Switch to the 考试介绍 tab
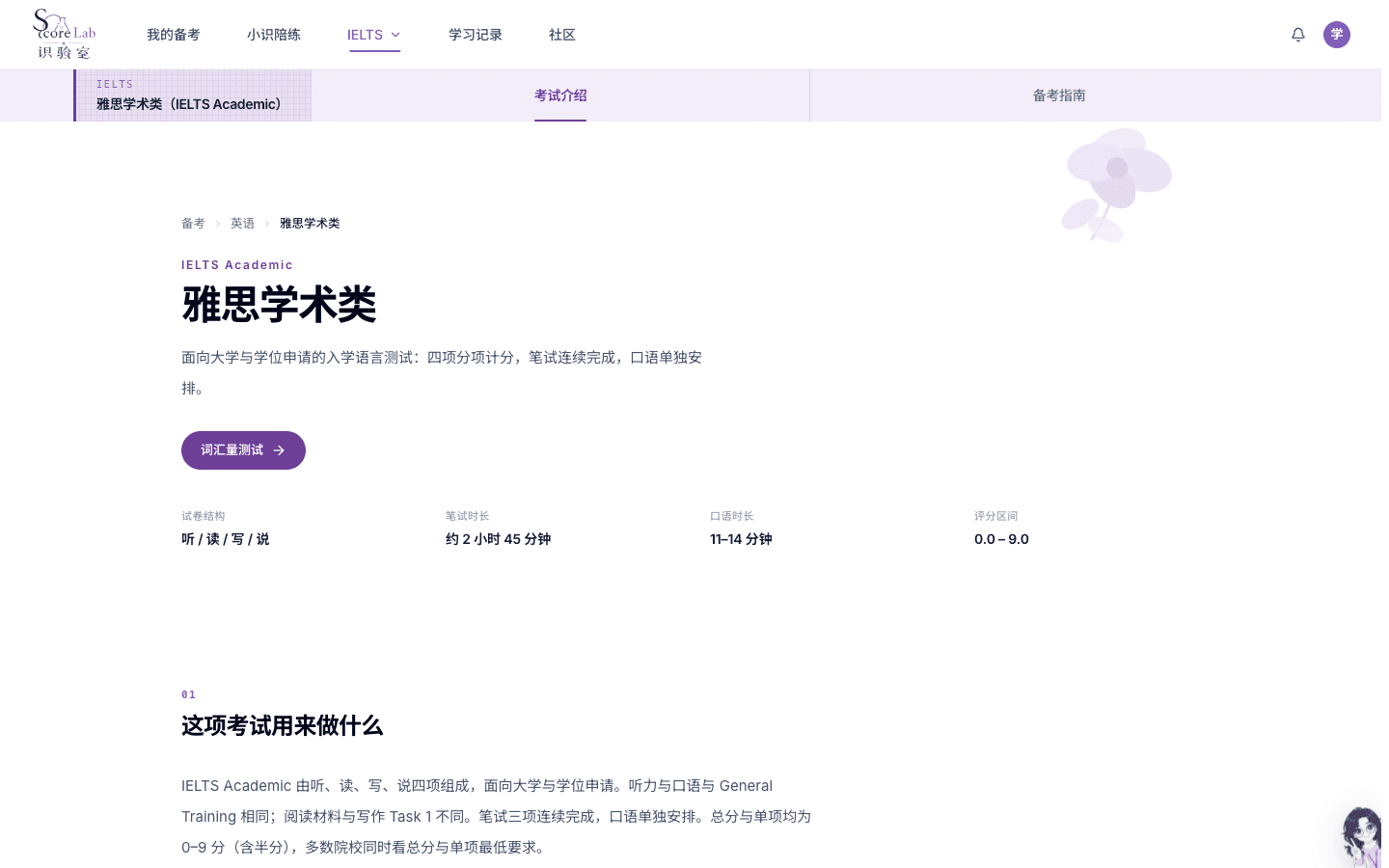The height and width of the screenshot is (868, 1389). [560, 95]
